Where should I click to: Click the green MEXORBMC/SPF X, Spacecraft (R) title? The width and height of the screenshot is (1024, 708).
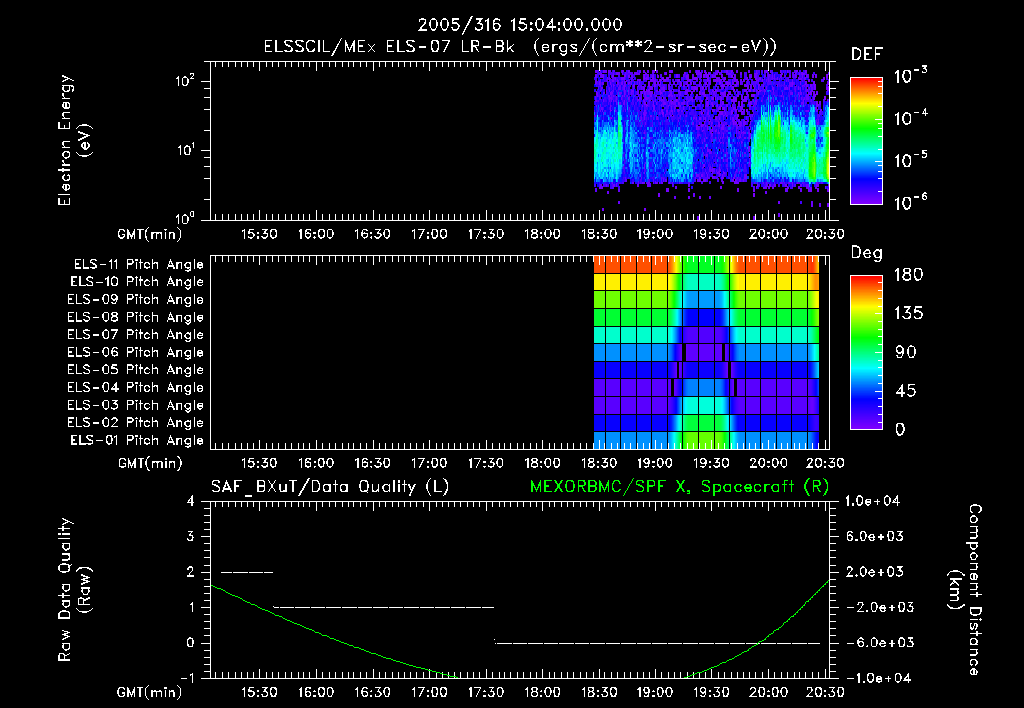(679, 487)
